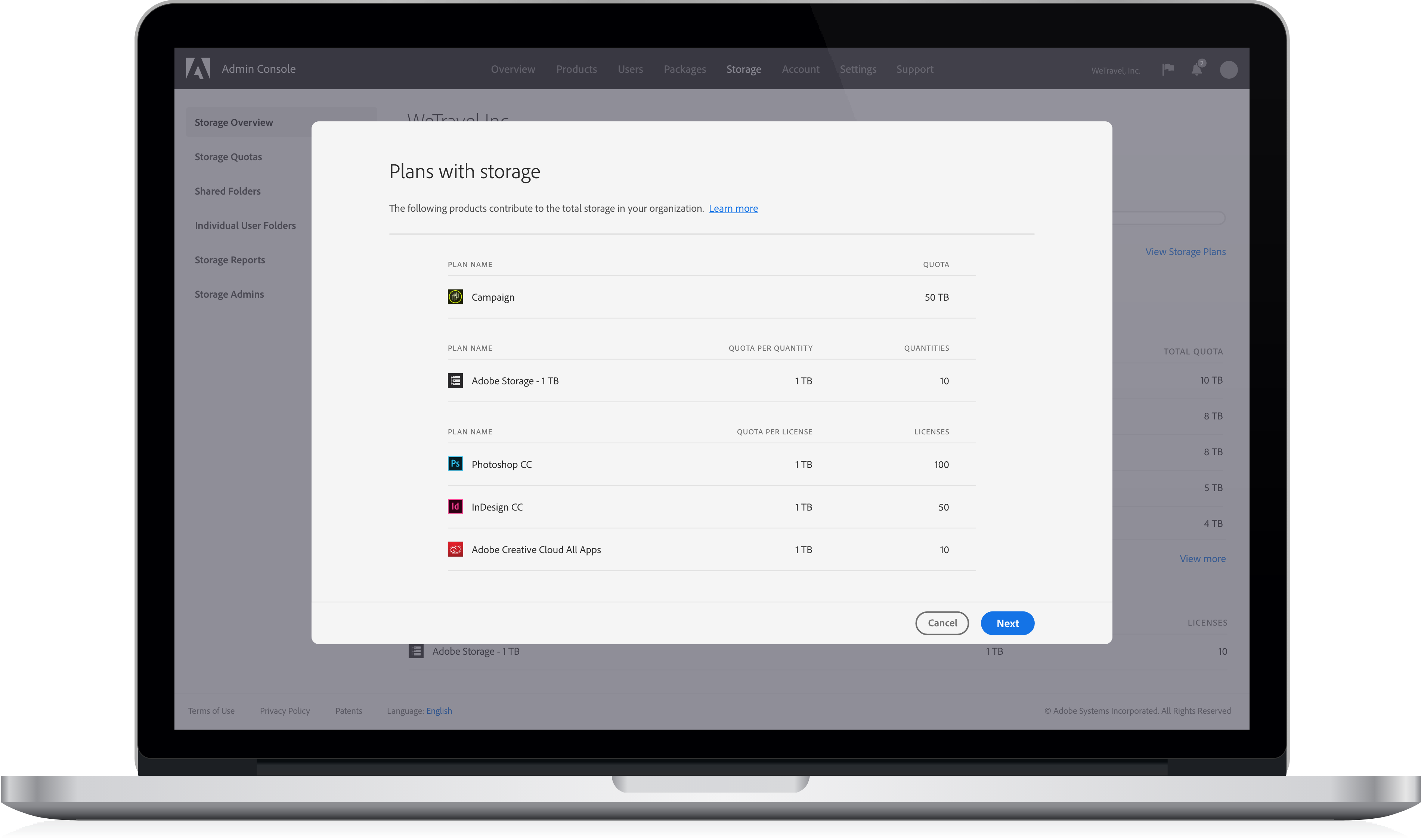The width and height of the screenshot is (1421, 840).
Task: Click Photoshop CC plan name
Action: 502,464
